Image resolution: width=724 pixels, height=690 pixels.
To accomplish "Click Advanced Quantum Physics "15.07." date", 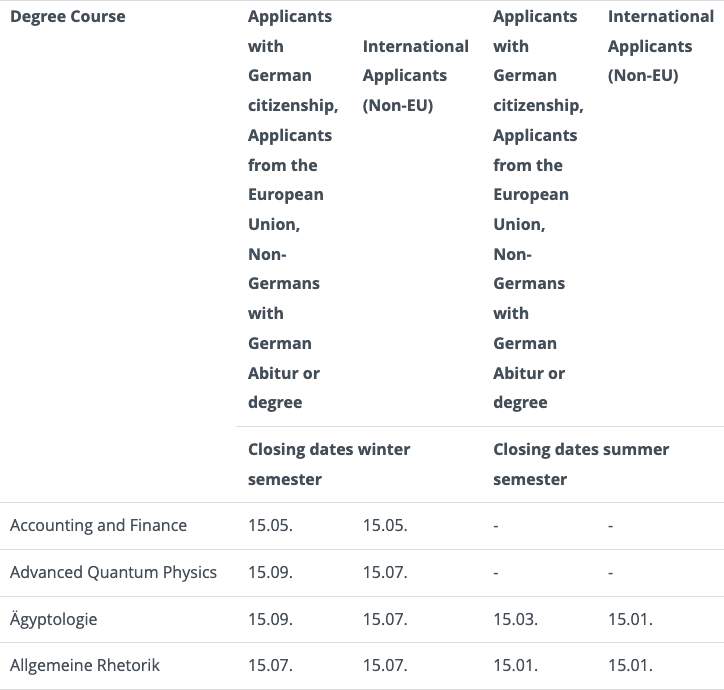I will (385, 573).
